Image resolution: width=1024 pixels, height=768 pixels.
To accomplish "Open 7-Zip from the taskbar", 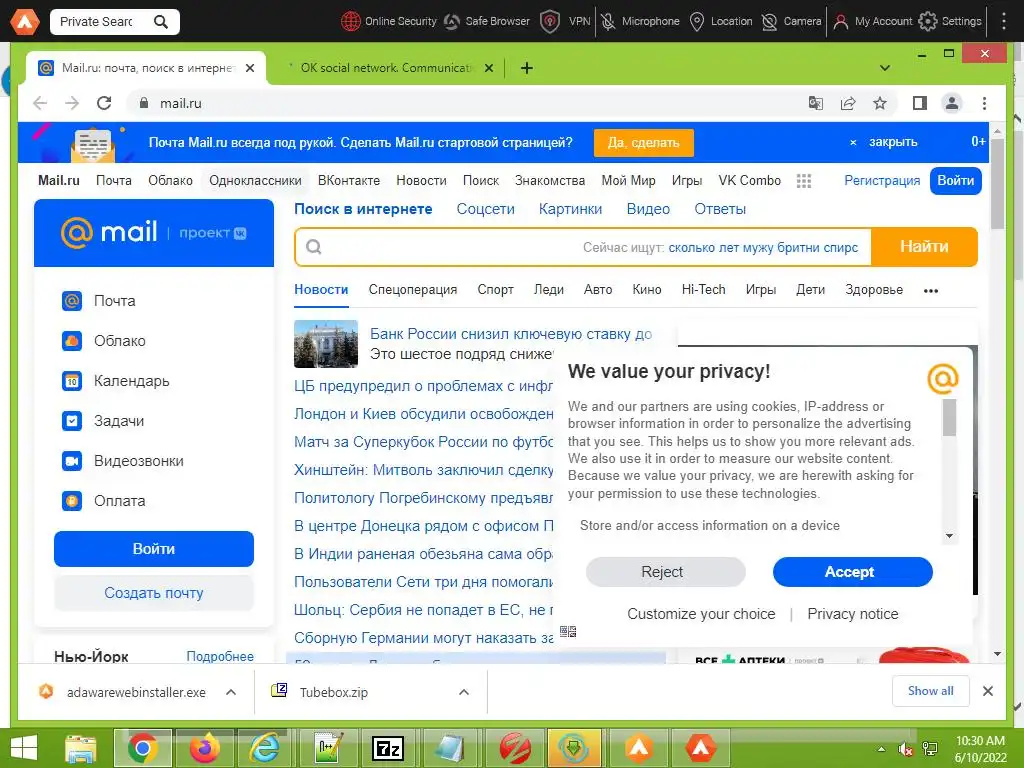I will (388, 748).
